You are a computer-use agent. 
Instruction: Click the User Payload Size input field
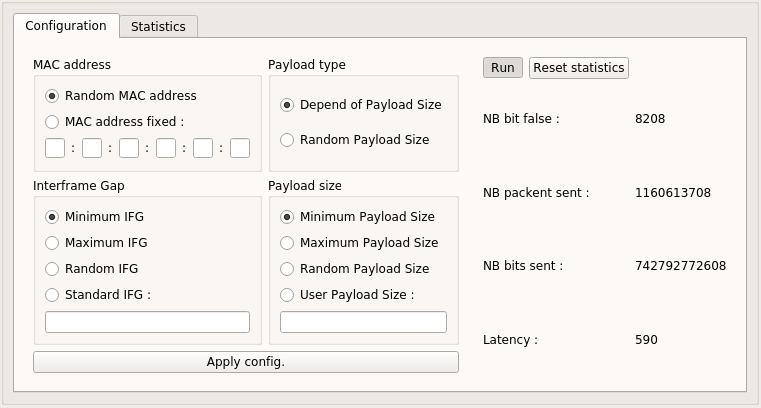click(364, 322)
